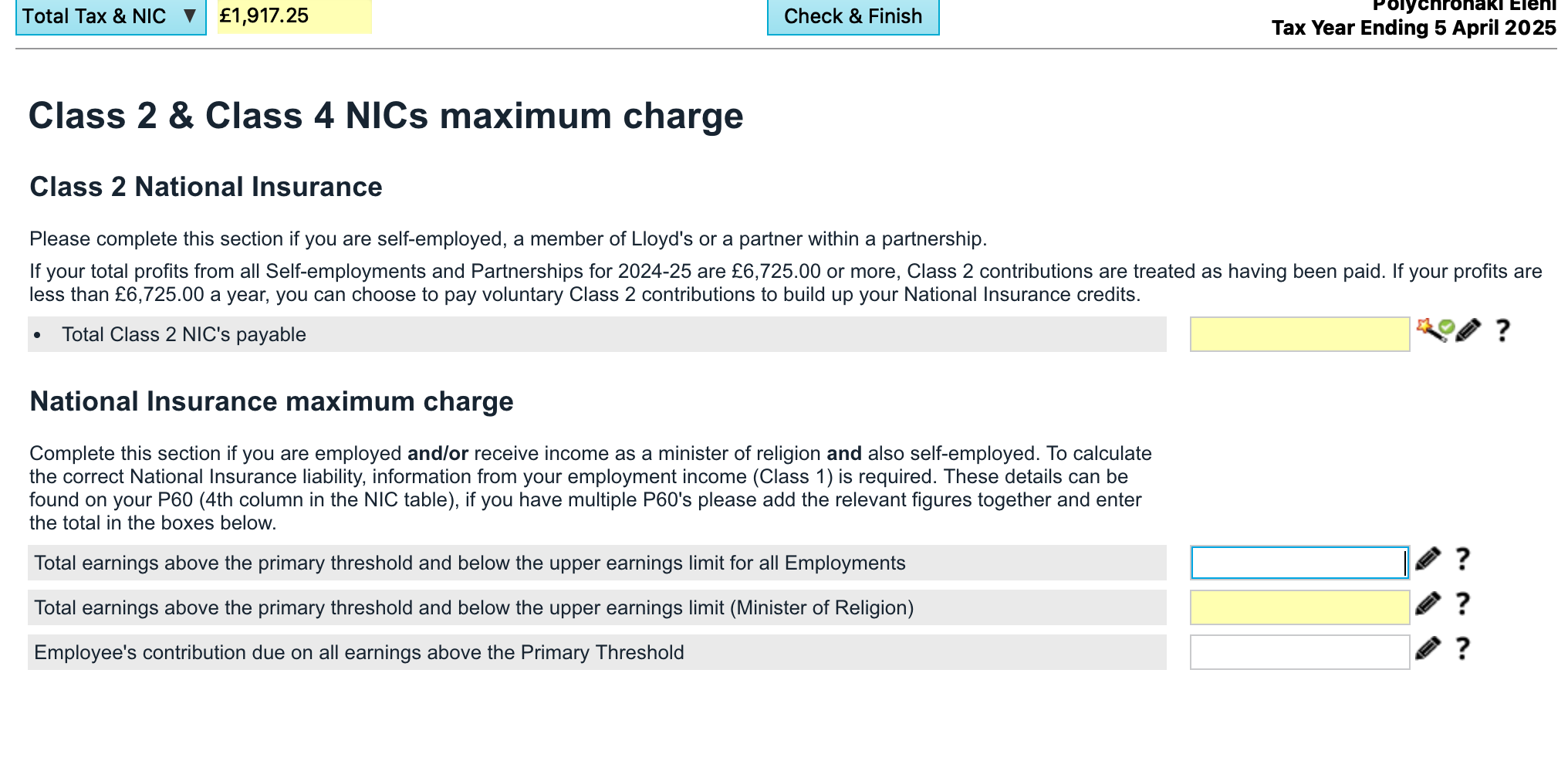Click the Employee's contribution due input field
This screenshot has height=778, width=1568.
1299,652
